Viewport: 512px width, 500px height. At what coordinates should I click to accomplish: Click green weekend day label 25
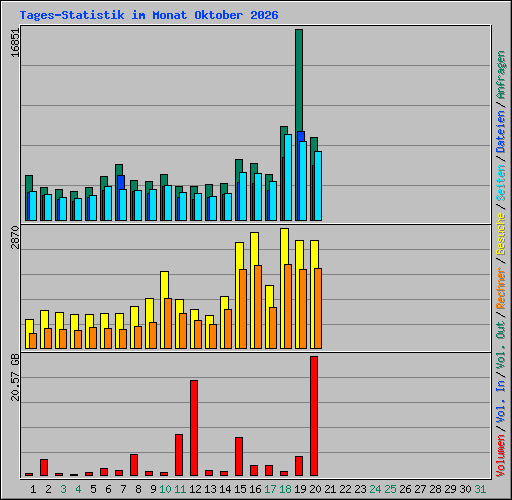[391, 489]
